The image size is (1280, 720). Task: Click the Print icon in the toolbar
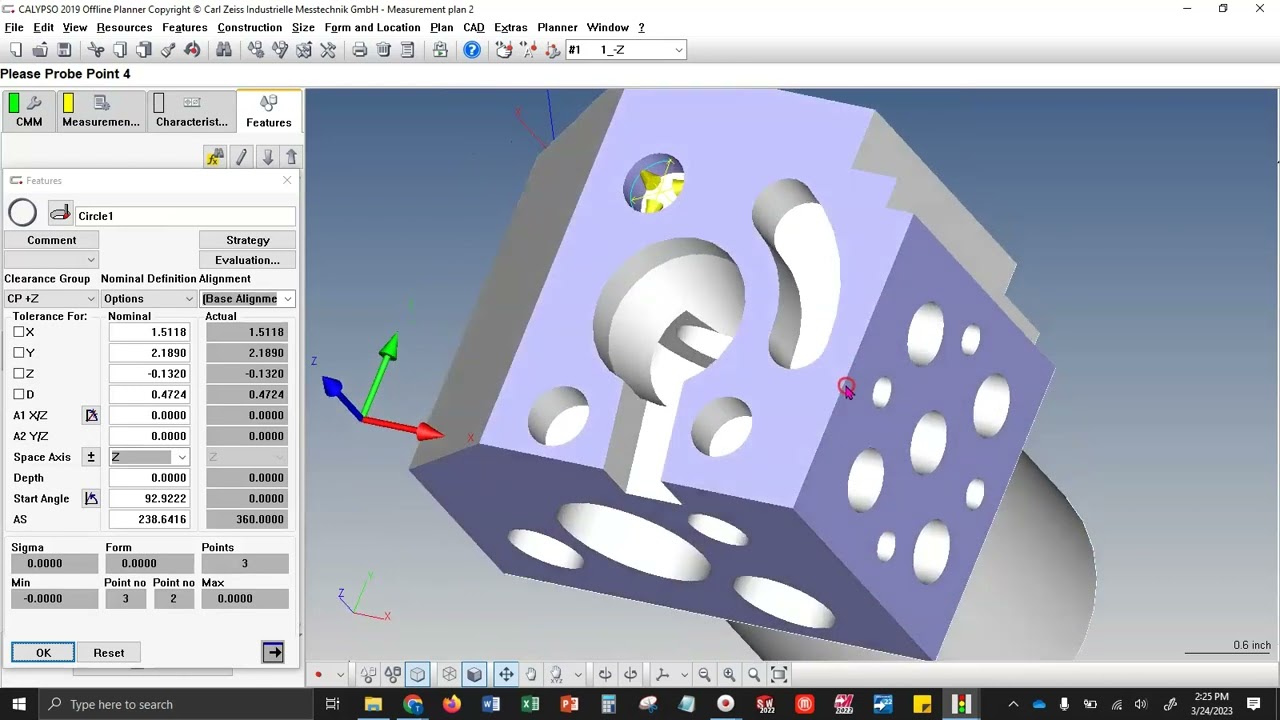tap(359, 50)
